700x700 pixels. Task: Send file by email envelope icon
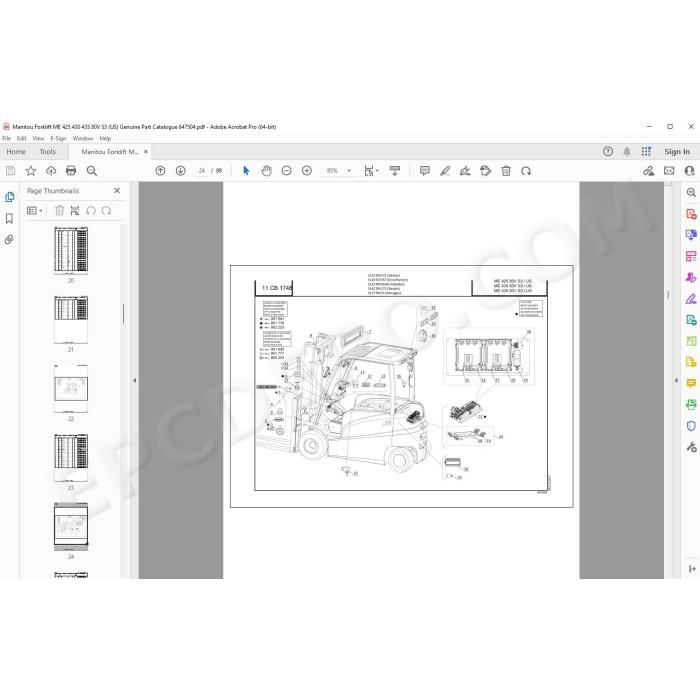669,171
